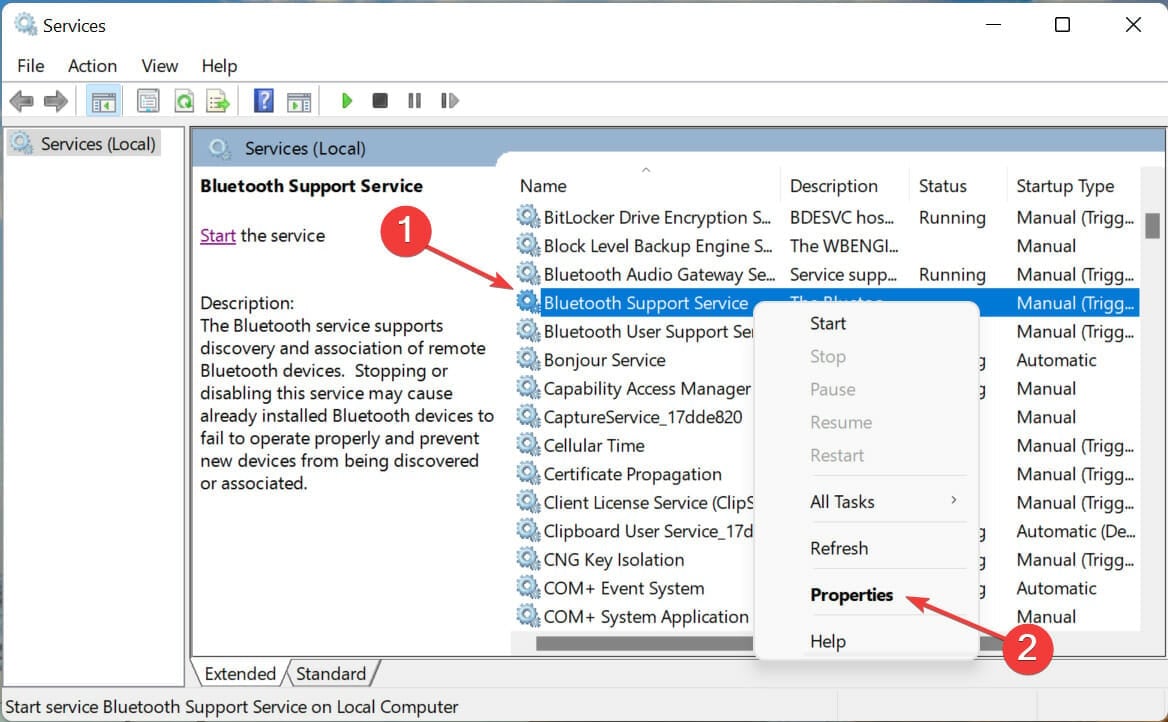Click gear icon beside Certificate Propagation
Viewport: 1168px width, 722px height.
tap(528, 473)
